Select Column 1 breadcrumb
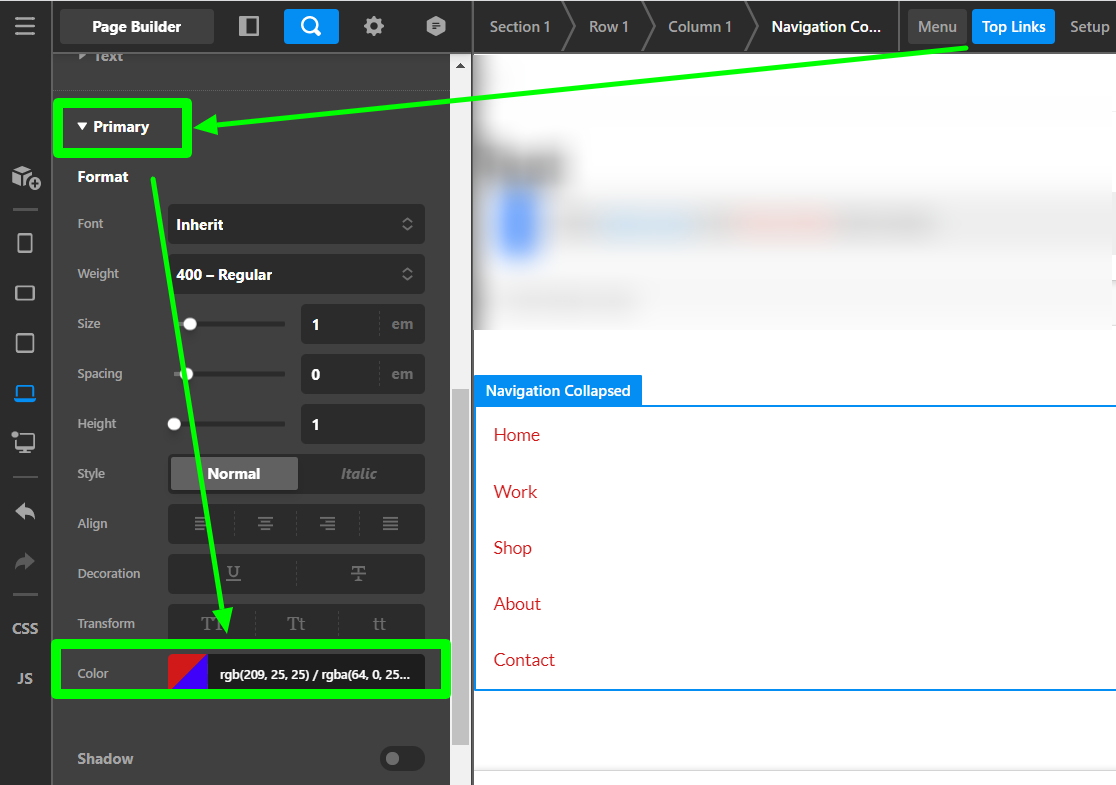This screenshot has height=785, width=1116. [x=700, y=26]
